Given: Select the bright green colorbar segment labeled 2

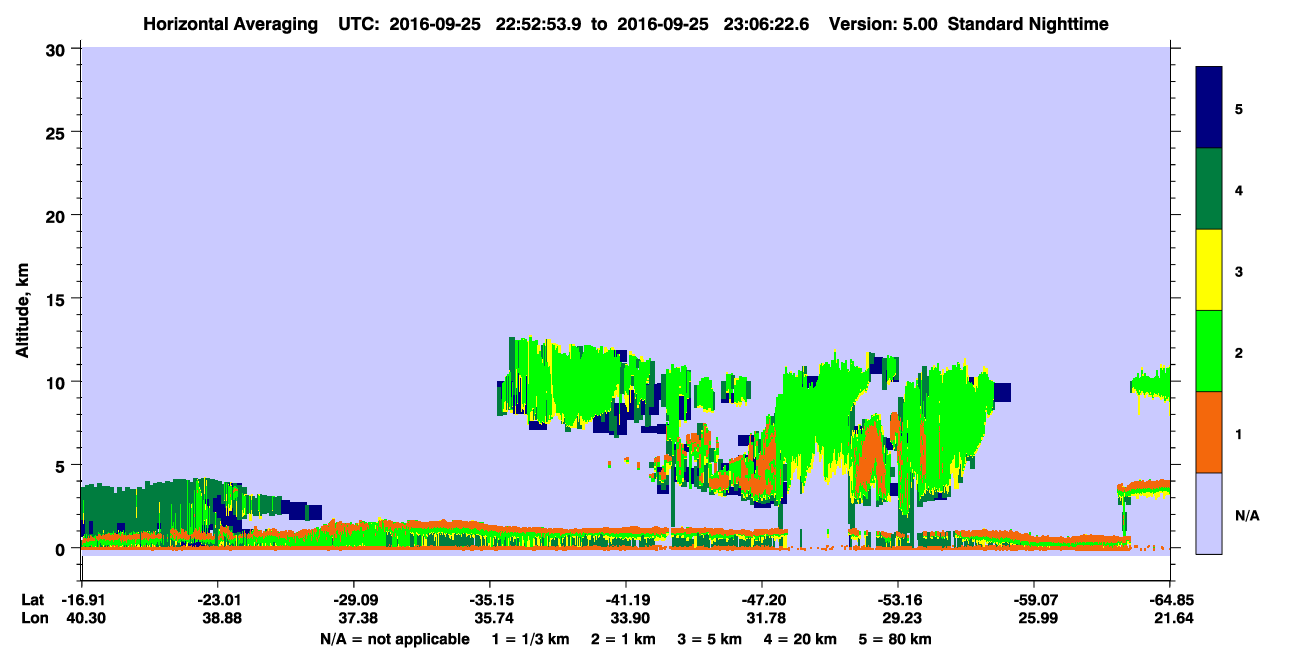Looking at the screenshot, I should [1209, 351].
